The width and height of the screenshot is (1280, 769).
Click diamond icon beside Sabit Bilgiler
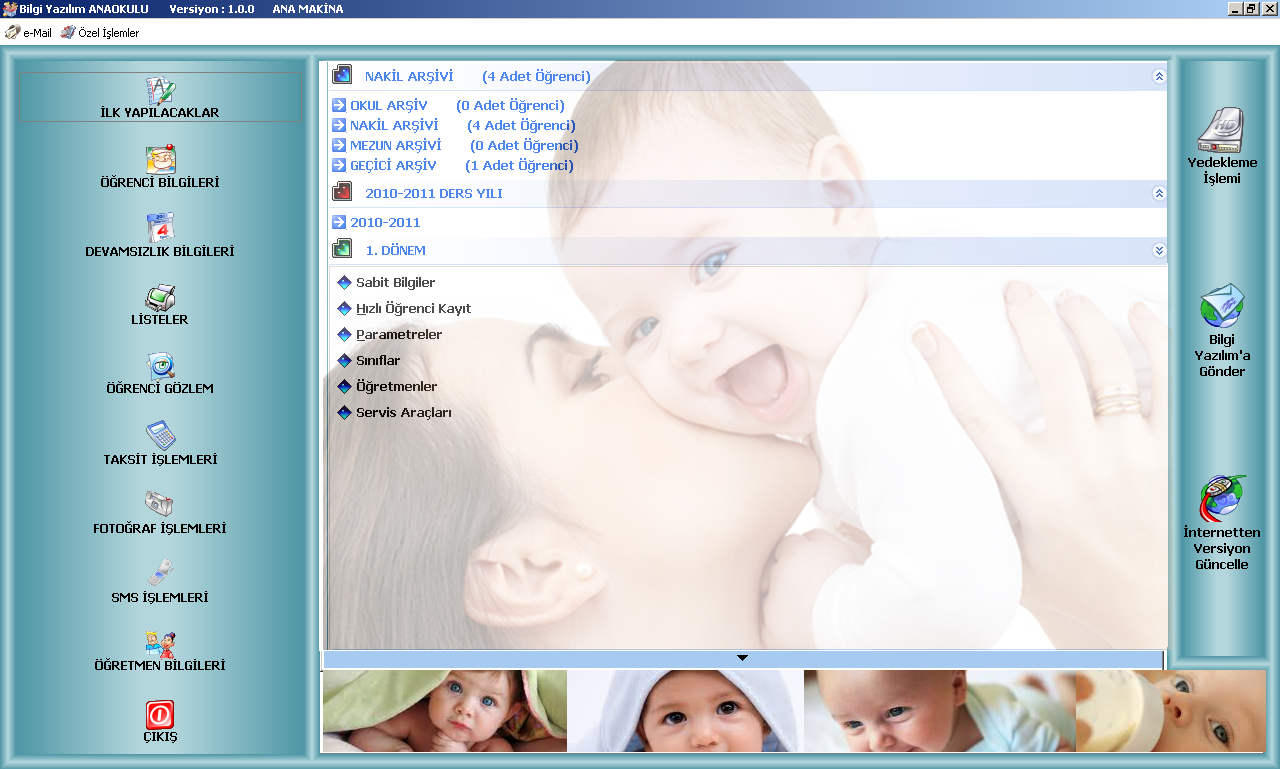click(x=345, y=283)
